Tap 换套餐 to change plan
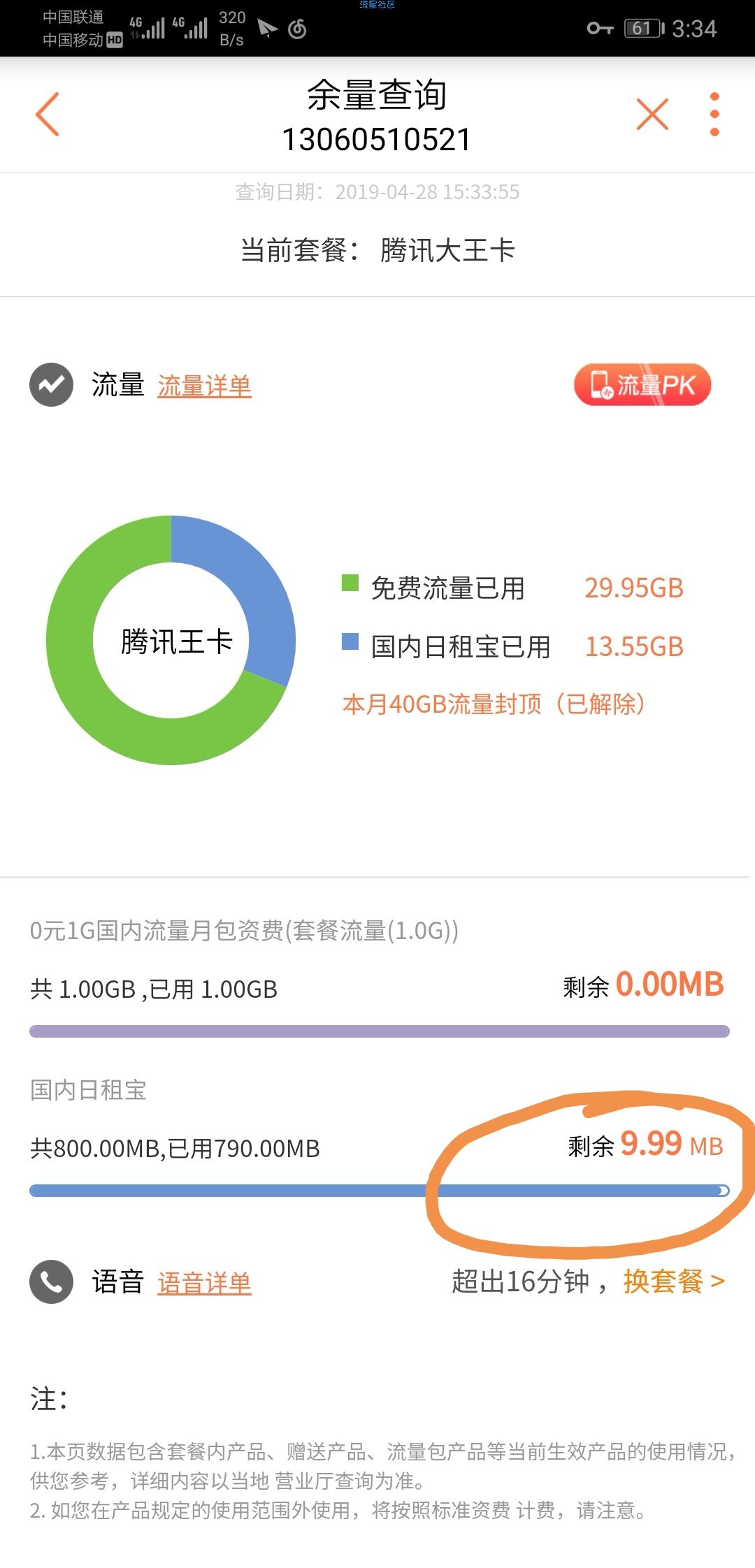The width and height of the screenshot is (755, 1568). [674, 1281]
